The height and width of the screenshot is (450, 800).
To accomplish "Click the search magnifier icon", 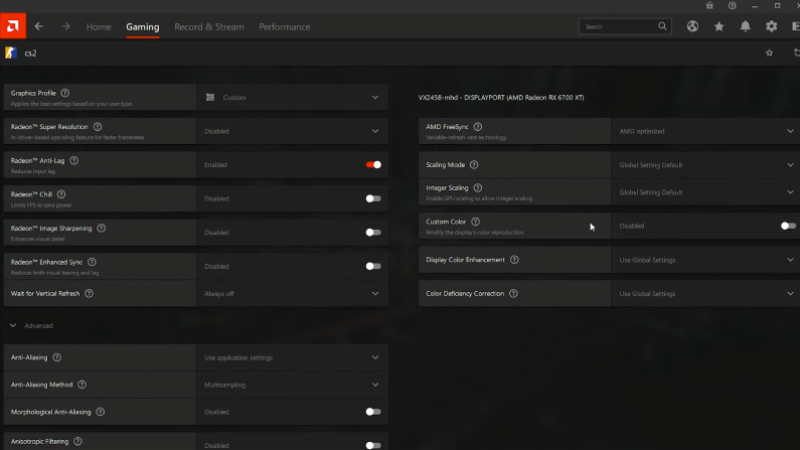I will click(x=662, y=27).
